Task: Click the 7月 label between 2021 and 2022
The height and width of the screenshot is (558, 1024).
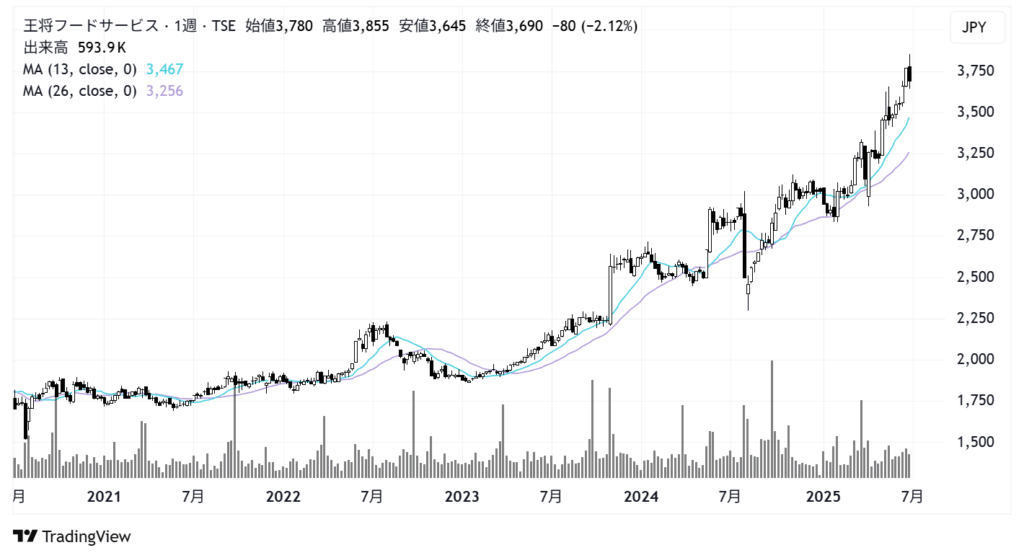Action: 193,497
